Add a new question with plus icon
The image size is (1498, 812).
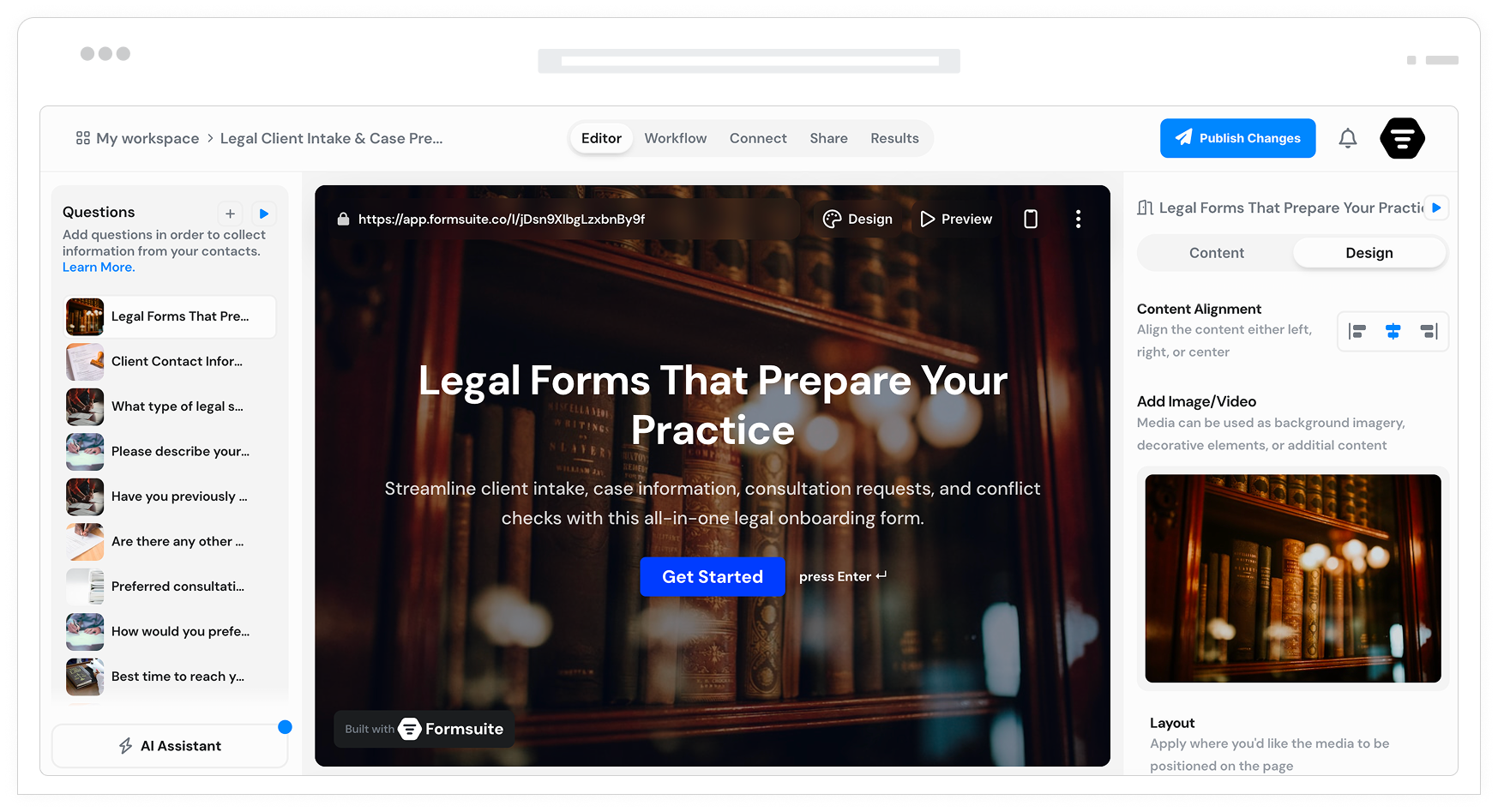click(230, 214)
